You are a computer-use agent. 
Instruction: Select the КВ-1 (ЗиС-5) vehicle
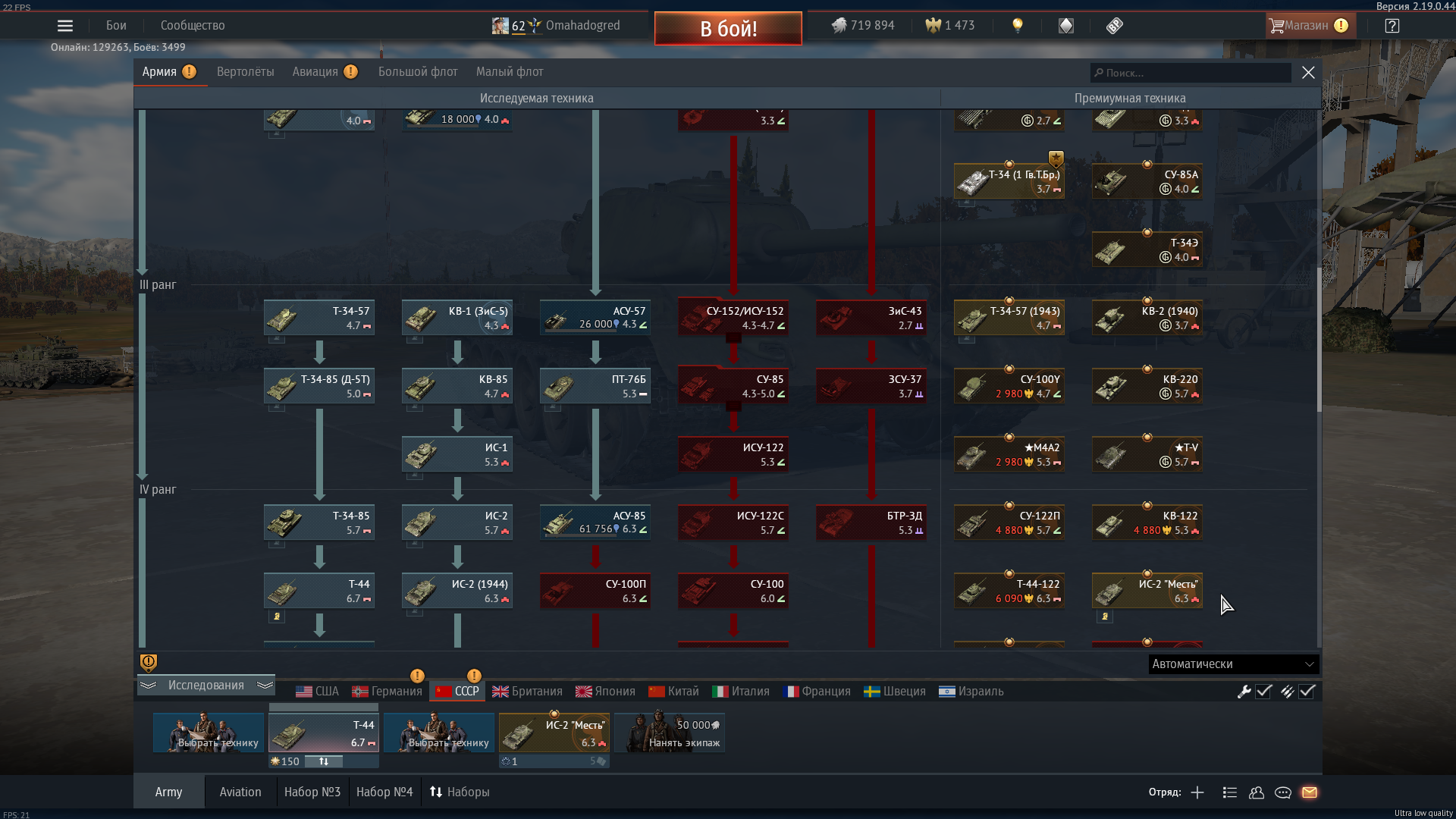[x=457, y=318]
